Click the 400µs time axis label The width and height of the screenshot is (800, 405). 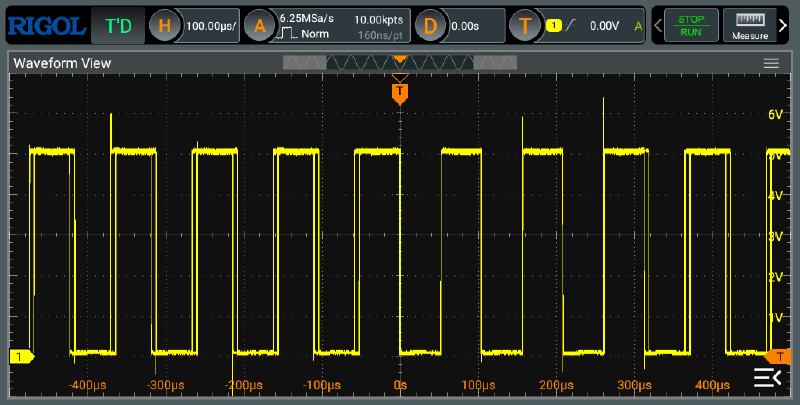point(712,385)
